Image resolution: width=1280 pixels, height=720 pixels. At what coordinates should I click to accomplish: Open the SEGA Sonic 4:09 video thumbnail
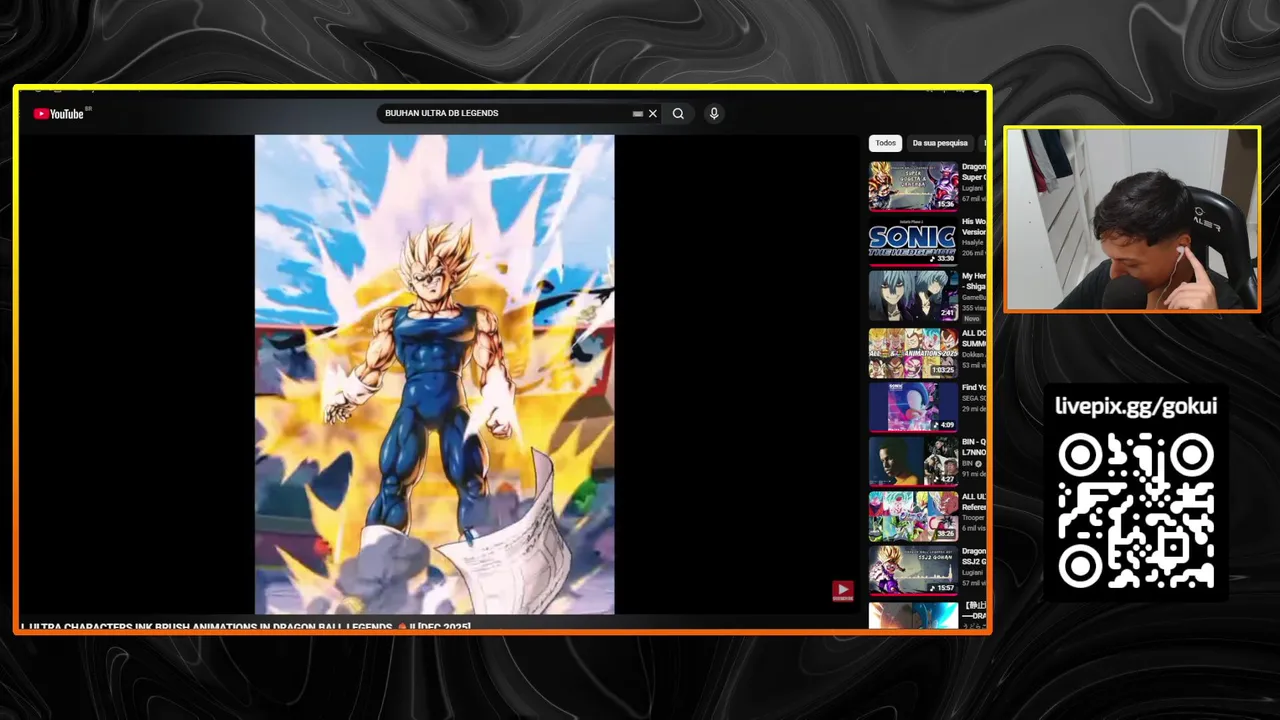[x=913, y=407]
